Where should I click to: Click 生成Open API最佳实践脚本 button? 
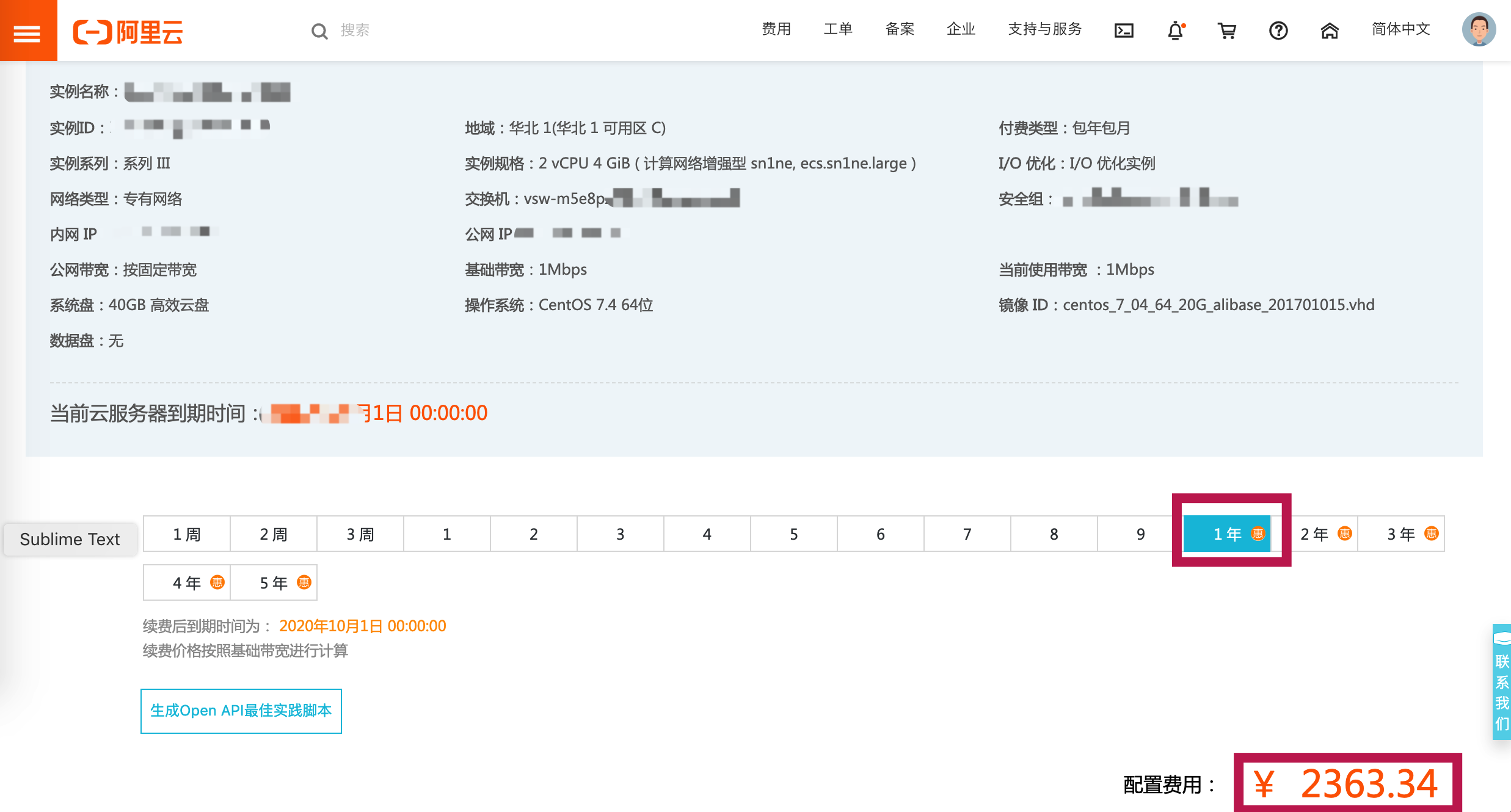[241, 711]
